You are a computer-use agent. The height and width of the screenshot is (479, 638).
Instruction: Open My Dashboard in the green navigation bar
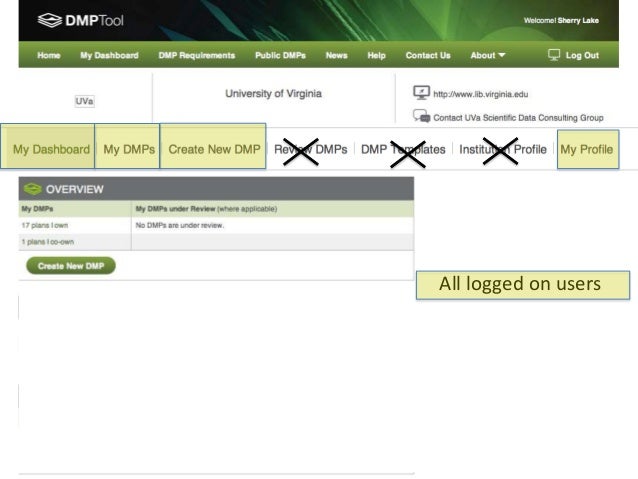109,55
